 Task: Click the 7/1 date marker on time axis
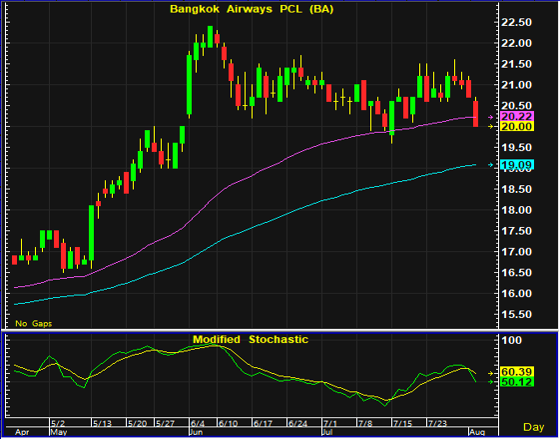(330, 424)
